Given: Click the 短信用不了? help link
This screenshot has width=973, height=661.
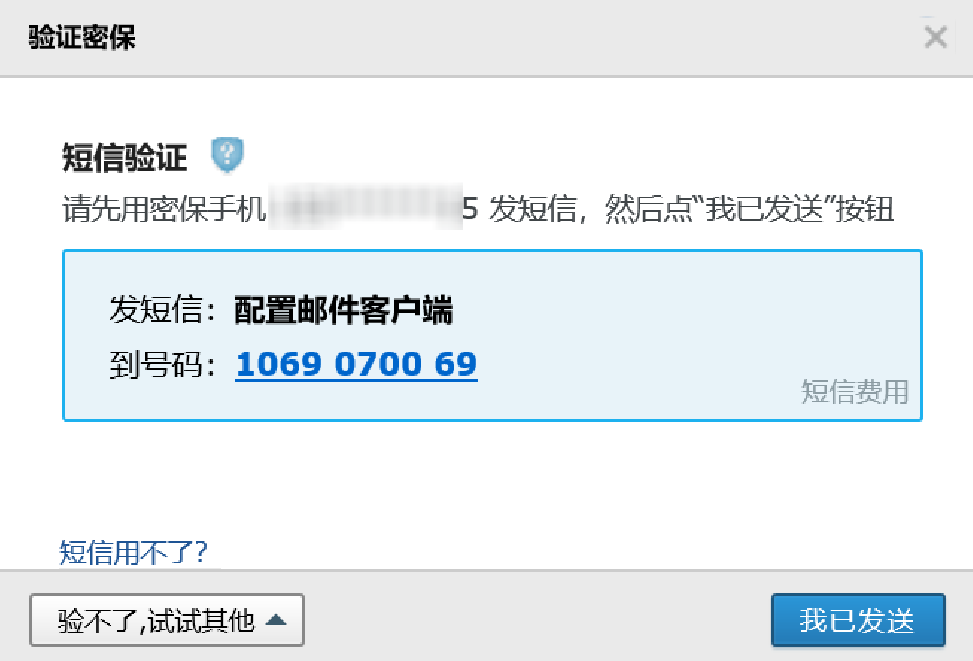Looking at the screenshot, I should click(133, 552).
